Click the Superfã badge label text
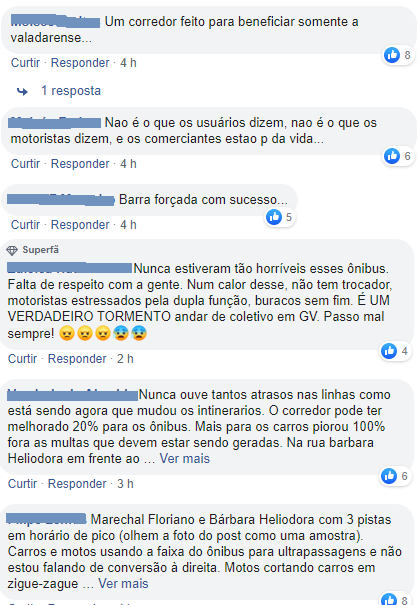418x605 pixels. 41,250
